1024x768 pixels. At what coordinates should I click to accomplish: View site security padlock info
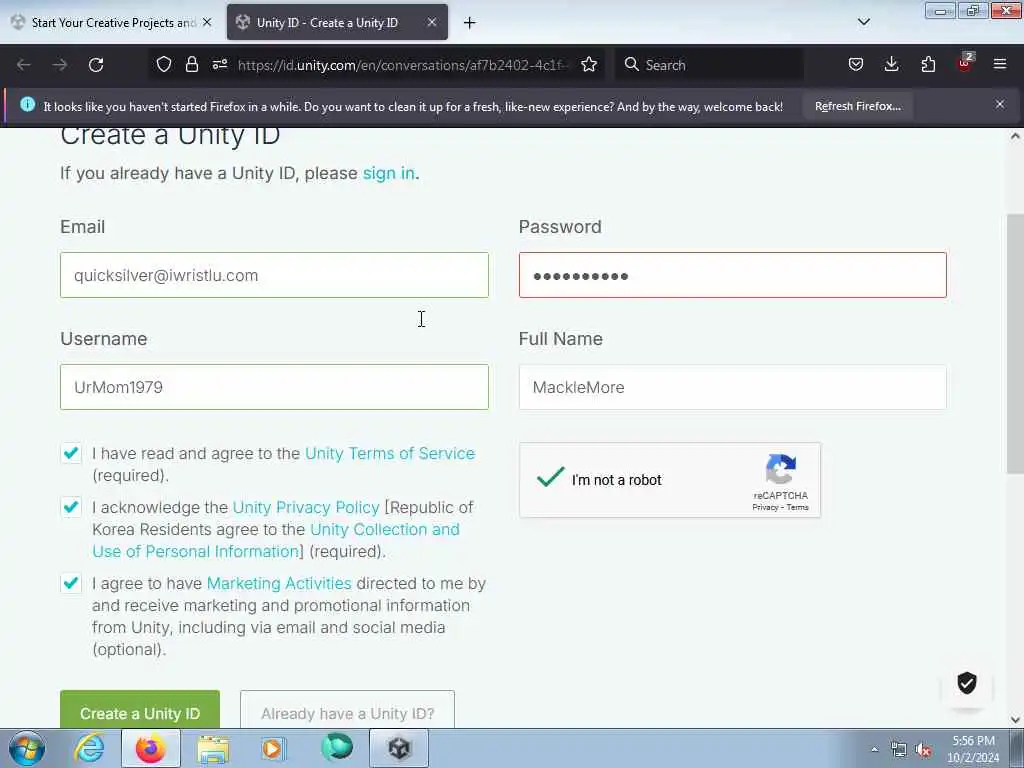coord(191,65)
